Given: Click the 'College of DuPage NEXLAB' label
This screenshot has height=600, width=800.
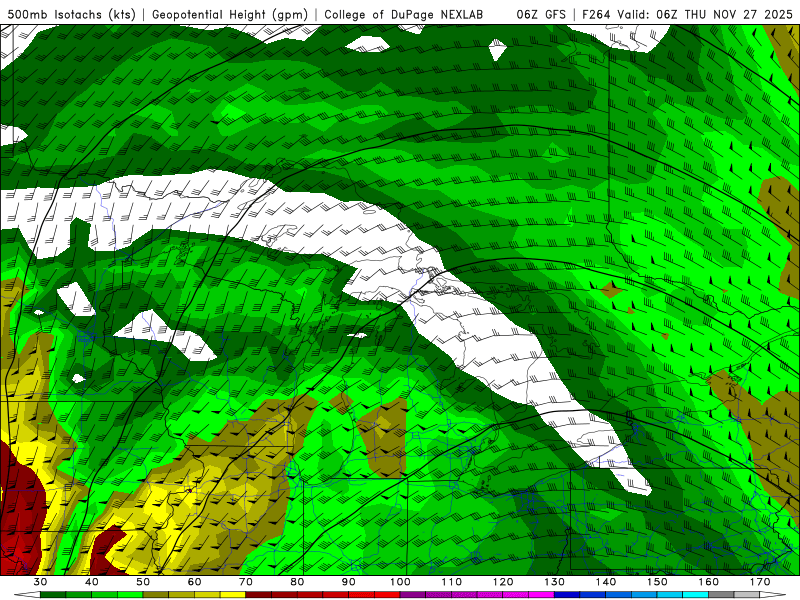Looking at the screenshot, I should [x=403, y=14].
